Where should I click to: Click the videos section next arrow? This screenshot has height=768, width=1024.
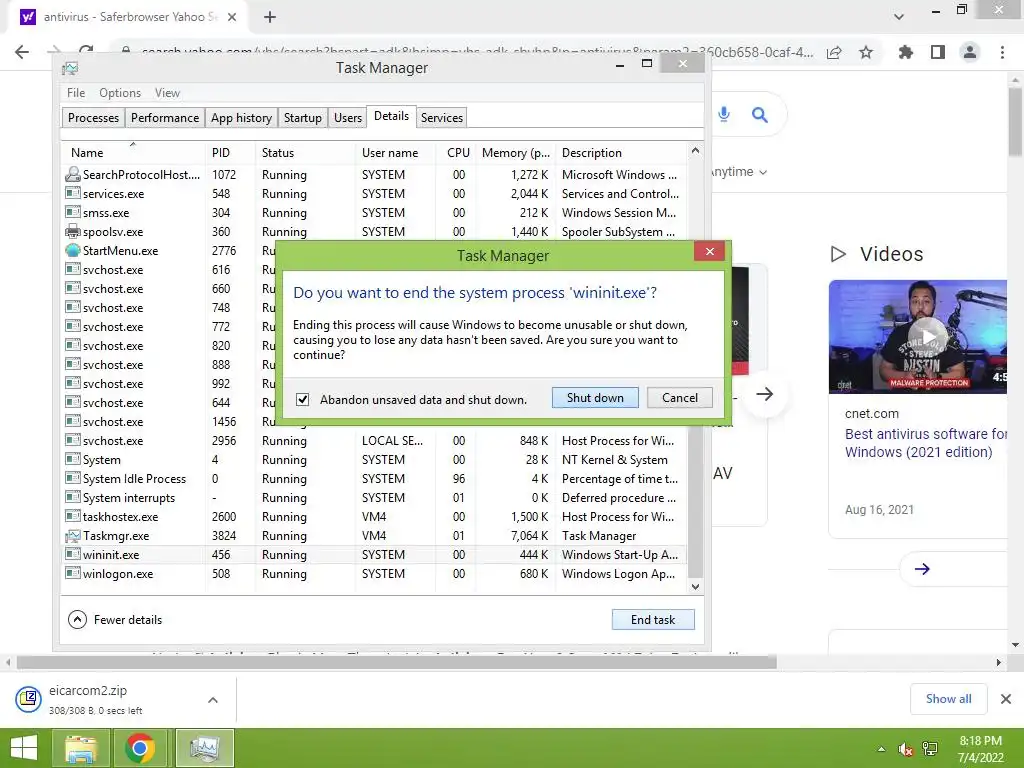tap(922, 569)
